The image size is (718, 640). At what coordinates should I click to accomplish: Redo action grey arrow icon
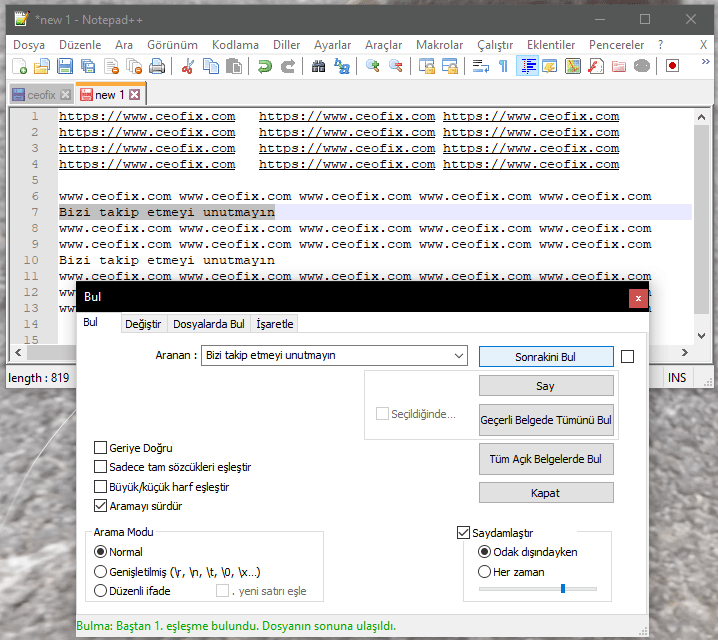coord(288,66)
